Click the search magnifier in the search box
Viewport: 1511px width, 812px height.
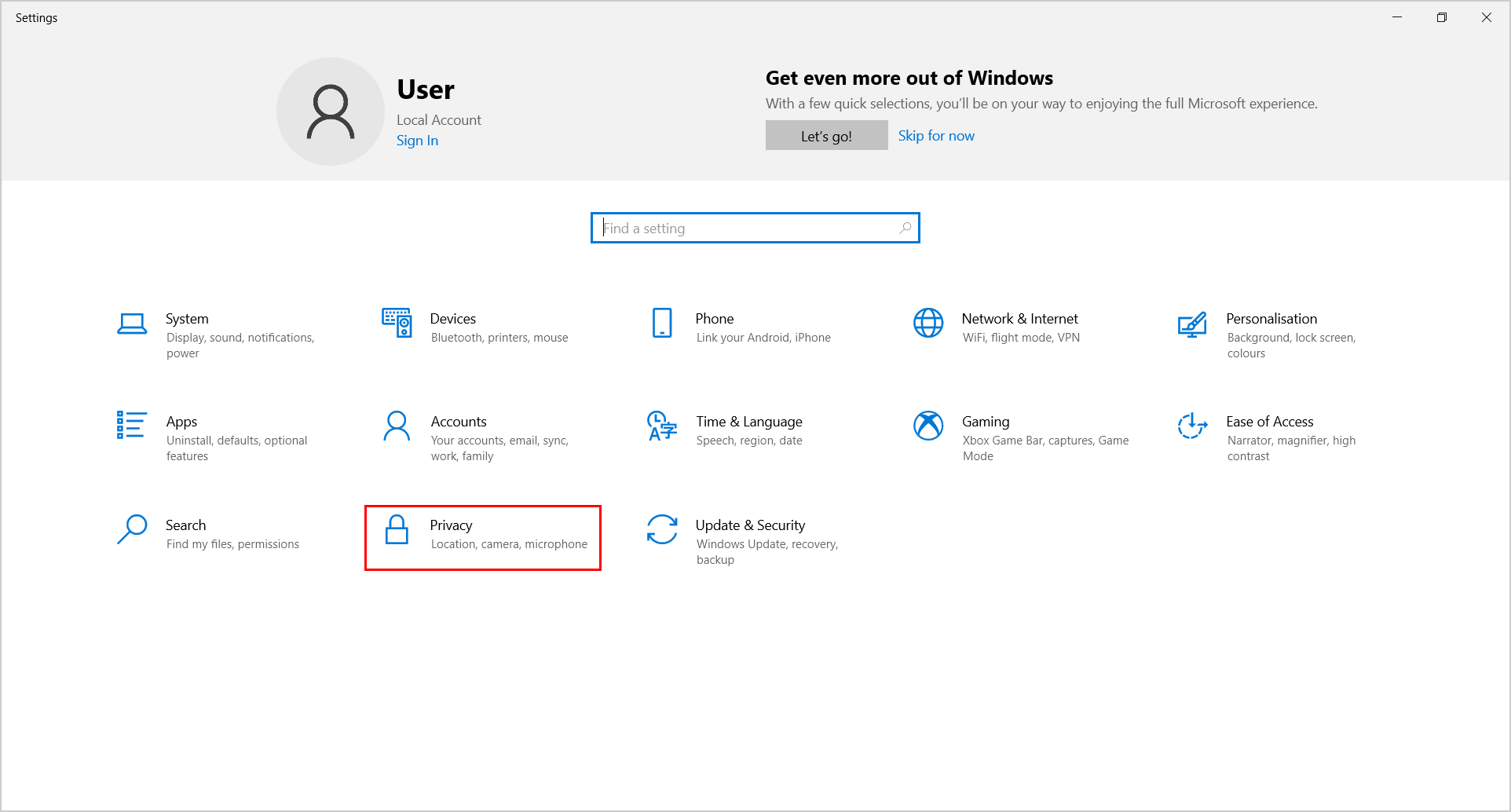[906, 228]
